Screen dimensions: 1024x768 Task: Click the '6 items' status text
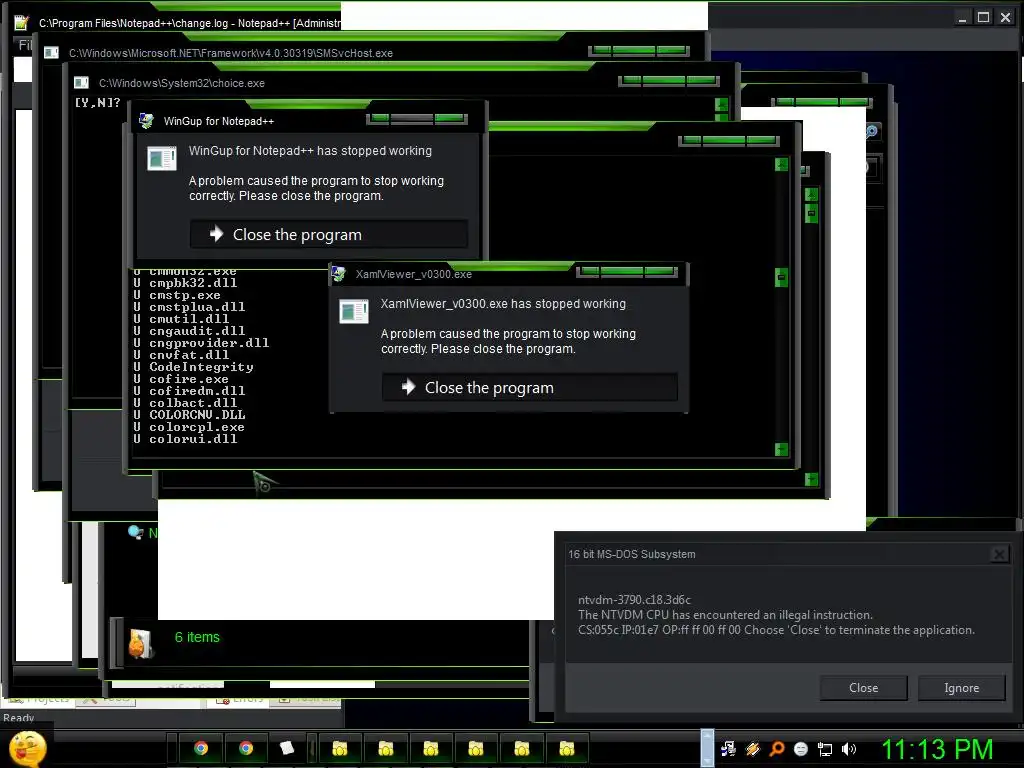coord(197,637)
